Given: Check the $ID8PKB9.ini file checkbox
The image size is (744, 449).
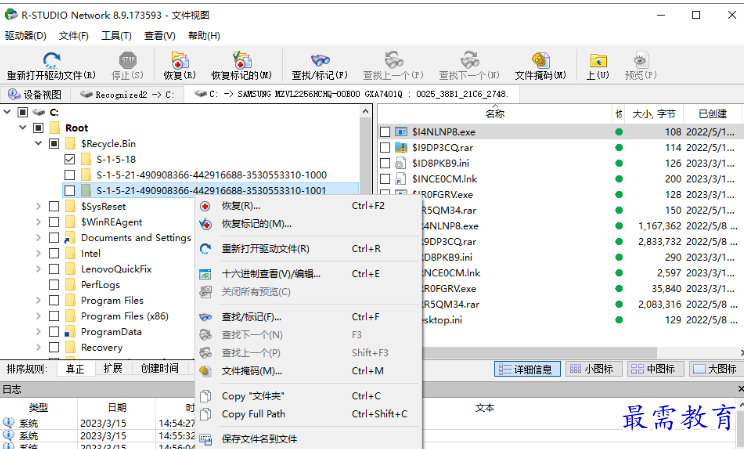Looking at the screenshot, I should (385, 163).
